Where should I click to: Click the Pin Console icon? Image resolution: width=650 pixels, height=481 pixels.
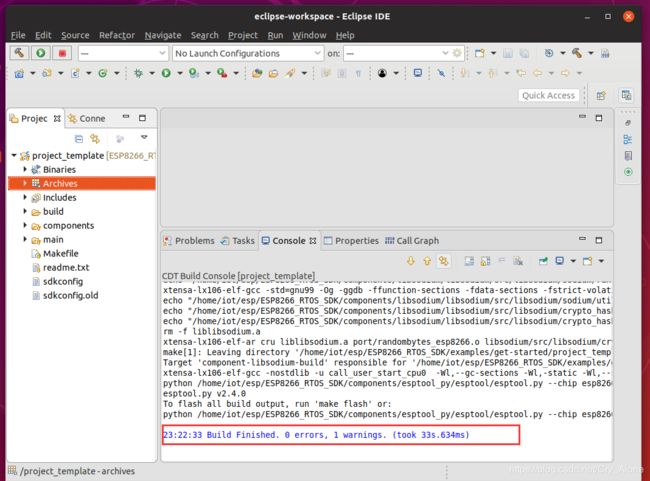click(x=543, y=261)
